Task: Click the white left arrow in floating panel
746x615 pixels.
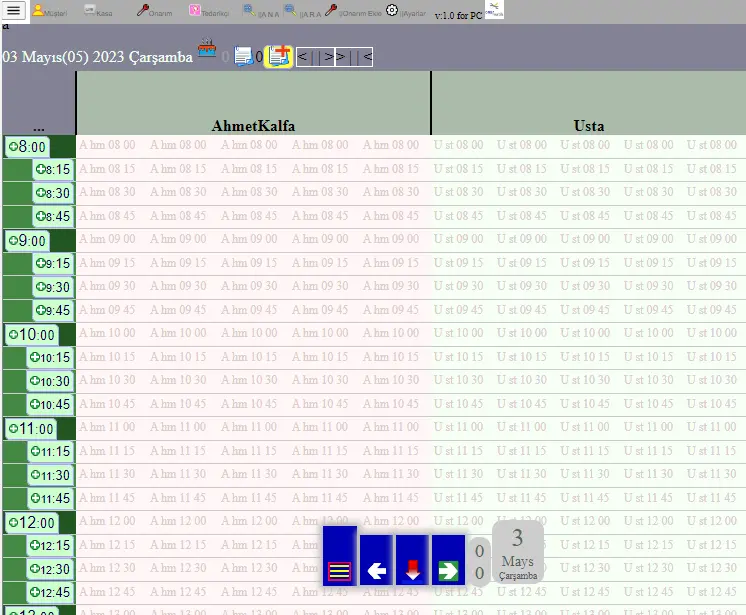Action: click(x=376, y=570)
